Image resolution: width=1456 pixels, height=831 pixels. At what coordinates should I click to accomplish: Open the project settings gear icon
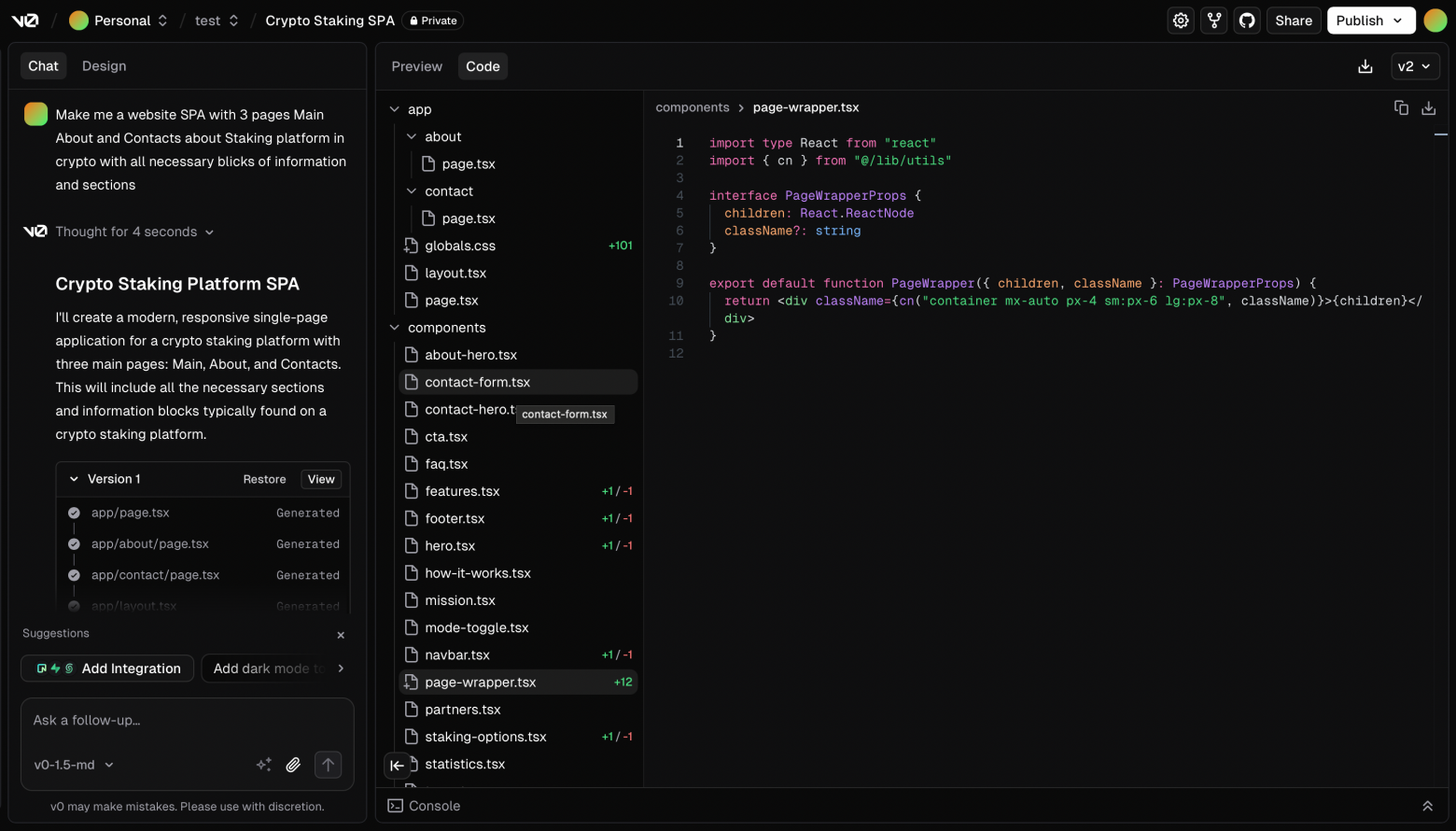pyautogui.click(x=1180, y=20)
